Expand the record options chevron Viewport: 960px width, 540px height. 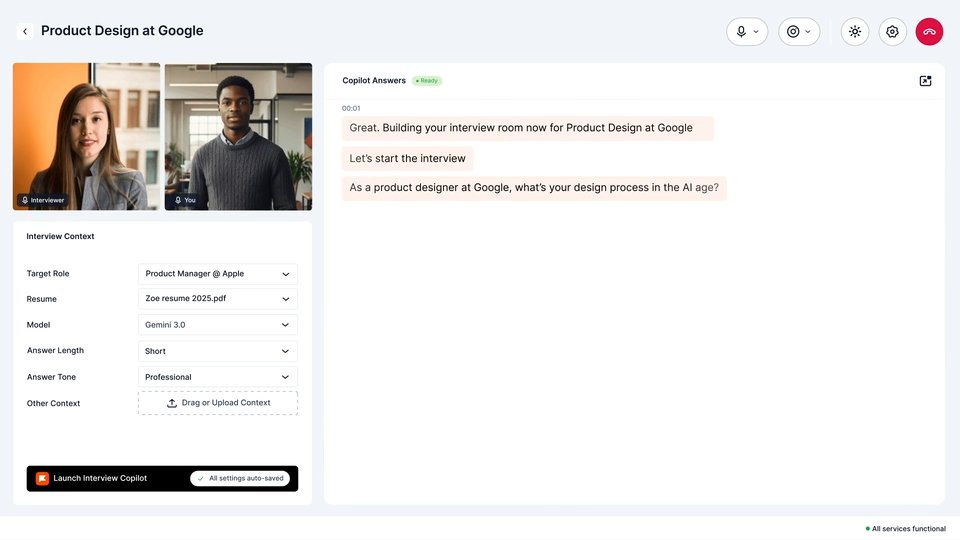click(x=808, y=32)
